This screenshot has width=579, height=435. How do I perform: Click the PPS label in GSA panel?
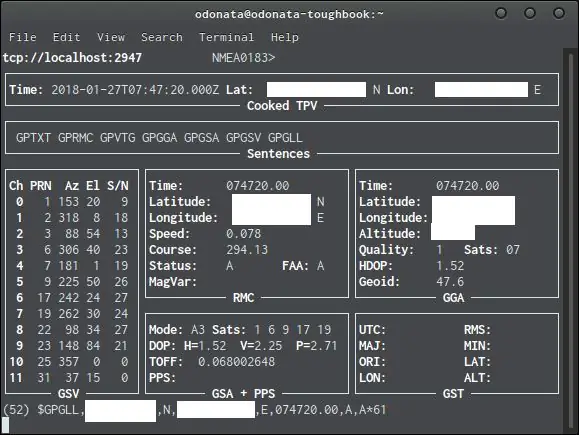[162, 378]
